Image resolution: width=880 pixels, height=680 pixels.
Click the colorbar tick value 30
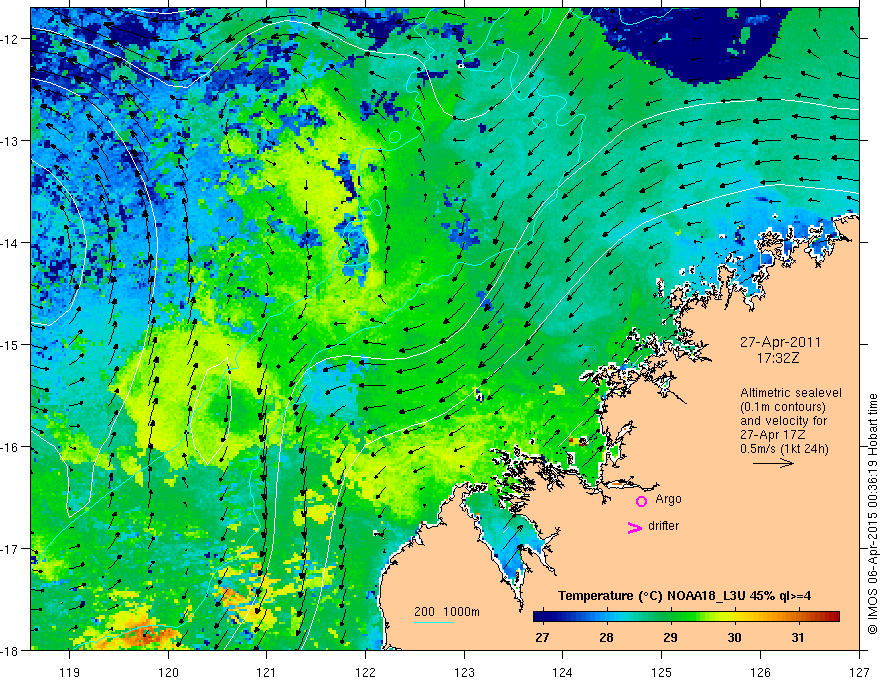tap(734, 638)
